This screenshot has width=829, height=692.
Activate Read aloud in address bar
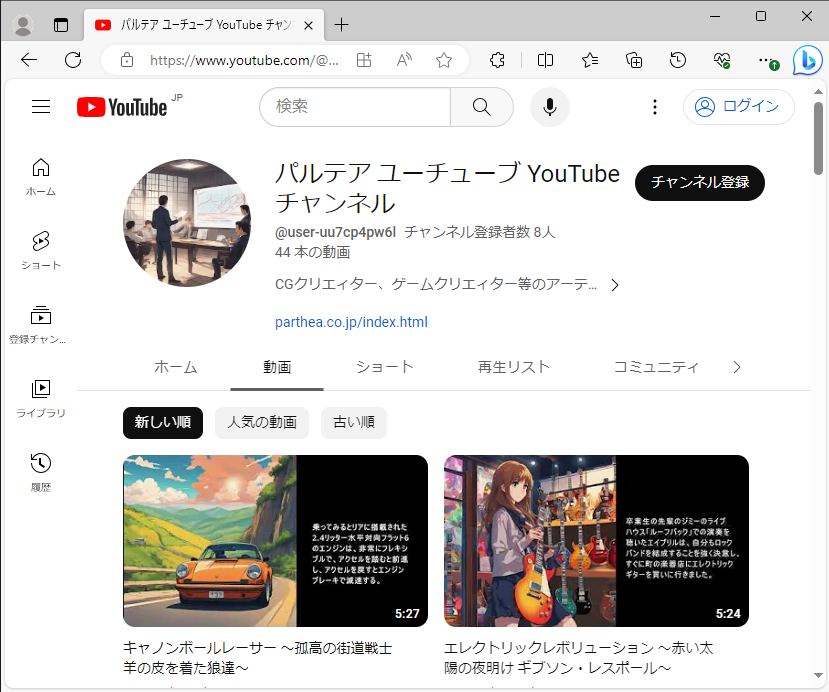404,60
